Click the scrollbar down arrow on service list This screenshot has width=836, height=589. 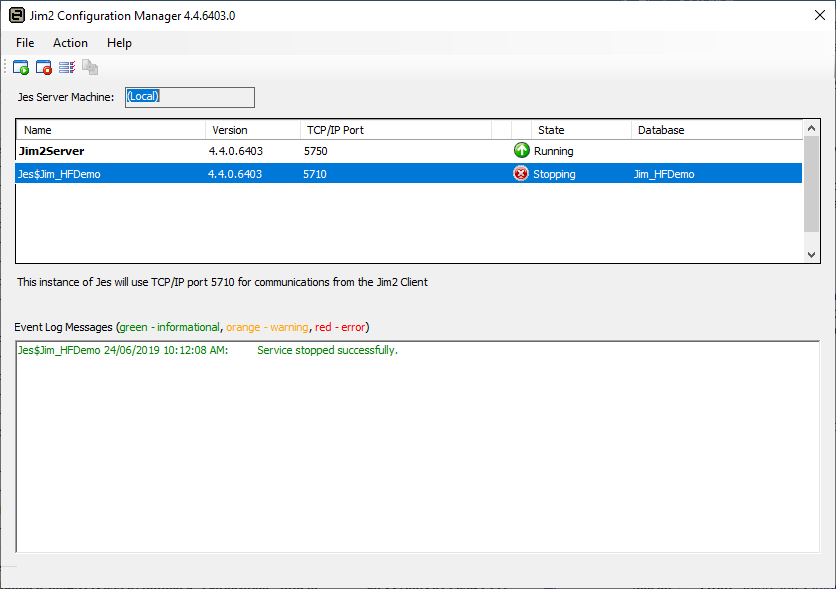tap(812, 253)
